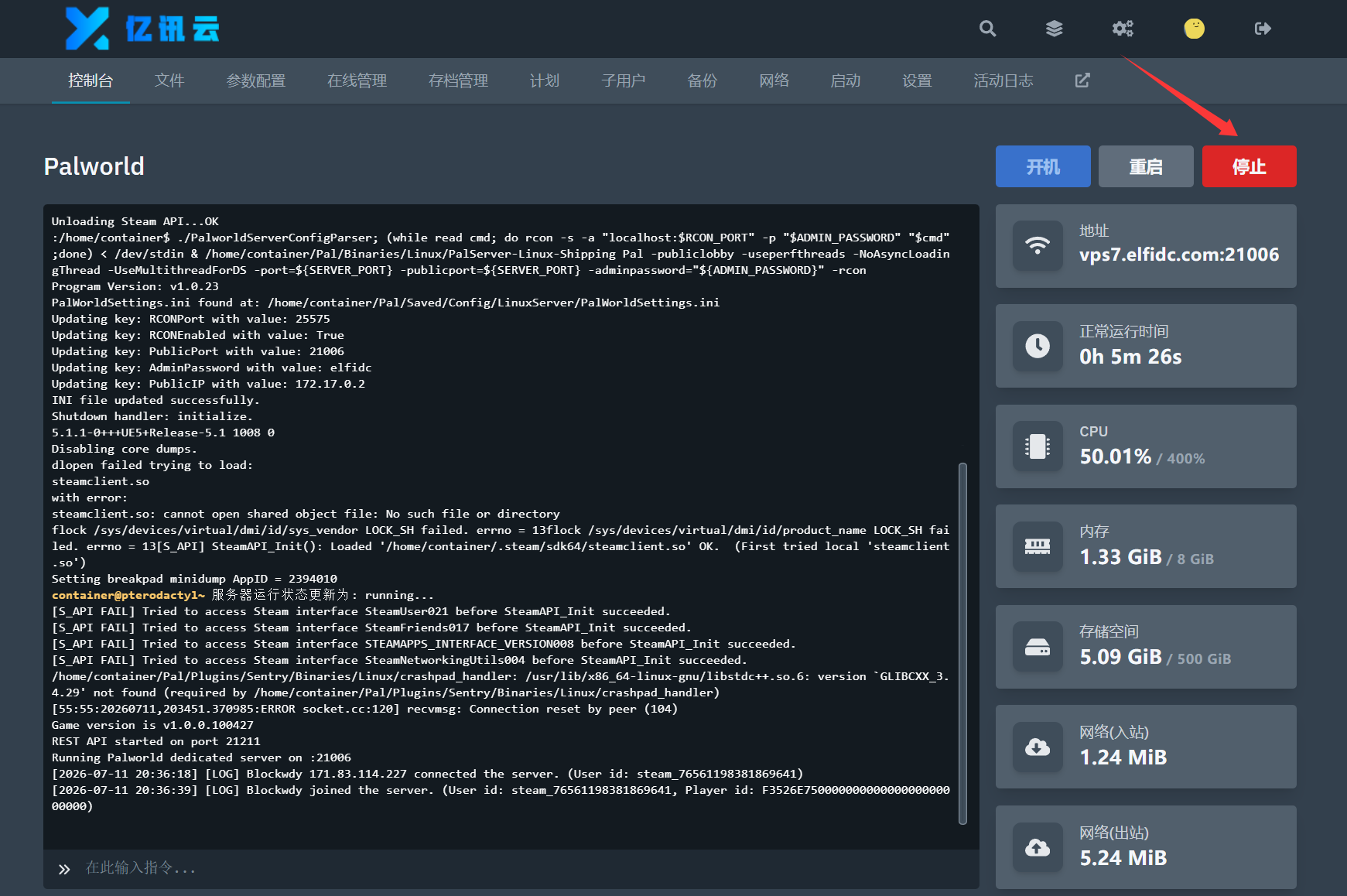Click 'INI file updated successfully.' line
This screenshot has width=1347, height=896.
click(x=156, y=400)
